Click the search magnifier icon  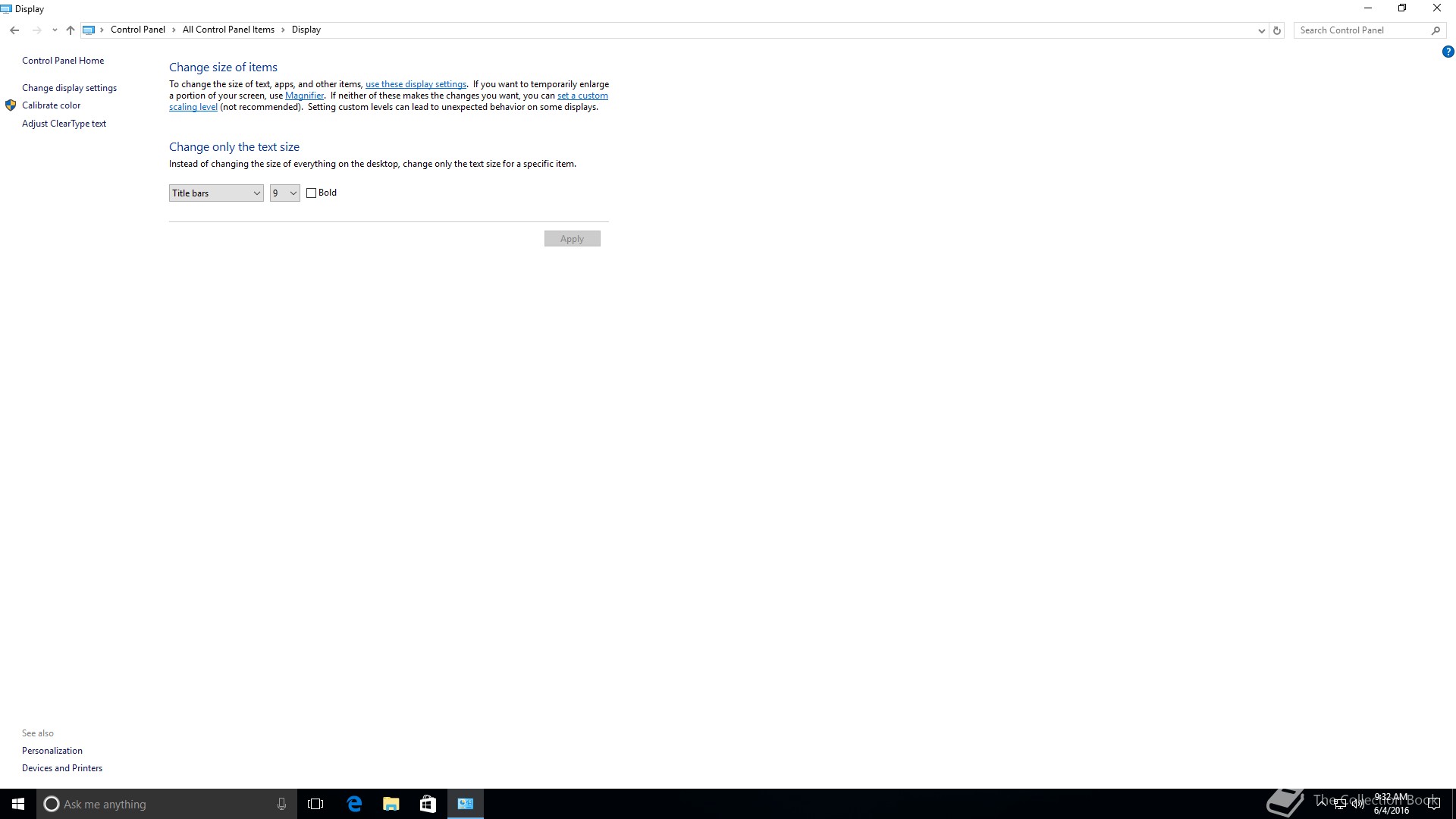(x=1436, y=30)
